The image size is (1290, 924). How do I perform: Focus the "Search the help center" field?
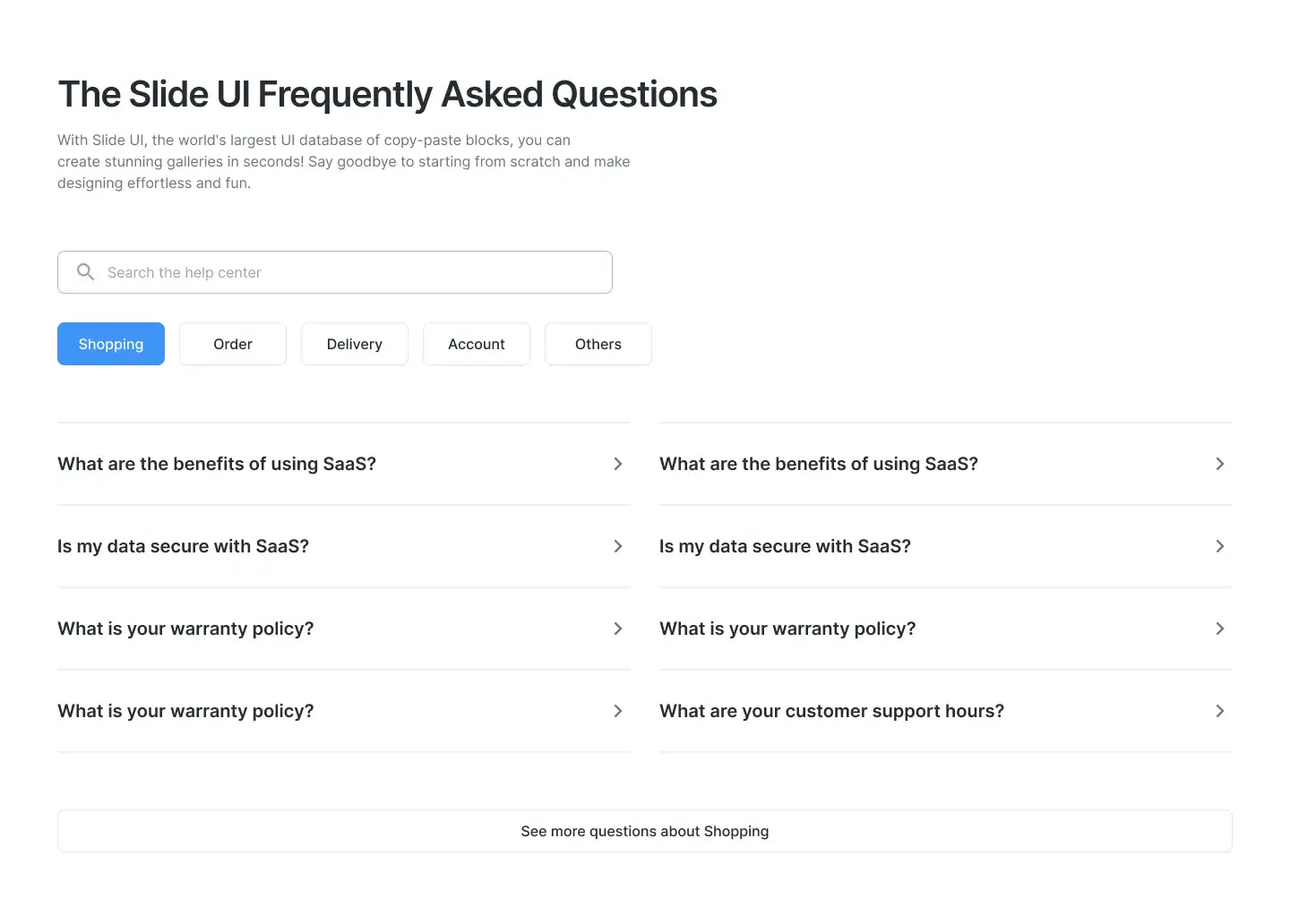click(x=349, y=272)
